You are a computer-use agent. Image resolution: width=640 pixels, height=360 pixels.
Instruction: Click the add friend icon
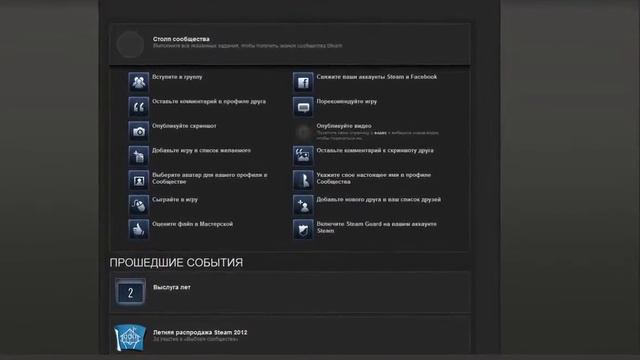point(303,204)
